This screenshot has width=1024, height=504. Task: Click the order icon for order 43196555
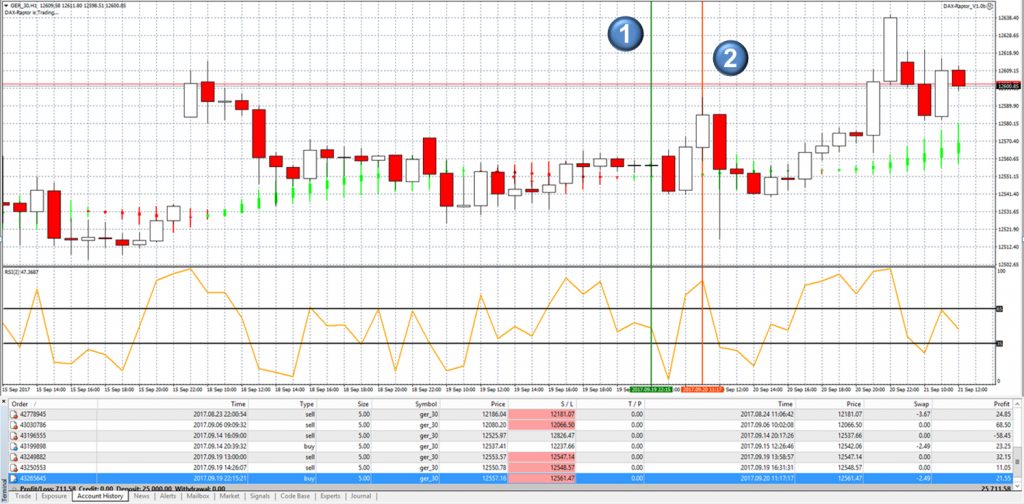16,435
